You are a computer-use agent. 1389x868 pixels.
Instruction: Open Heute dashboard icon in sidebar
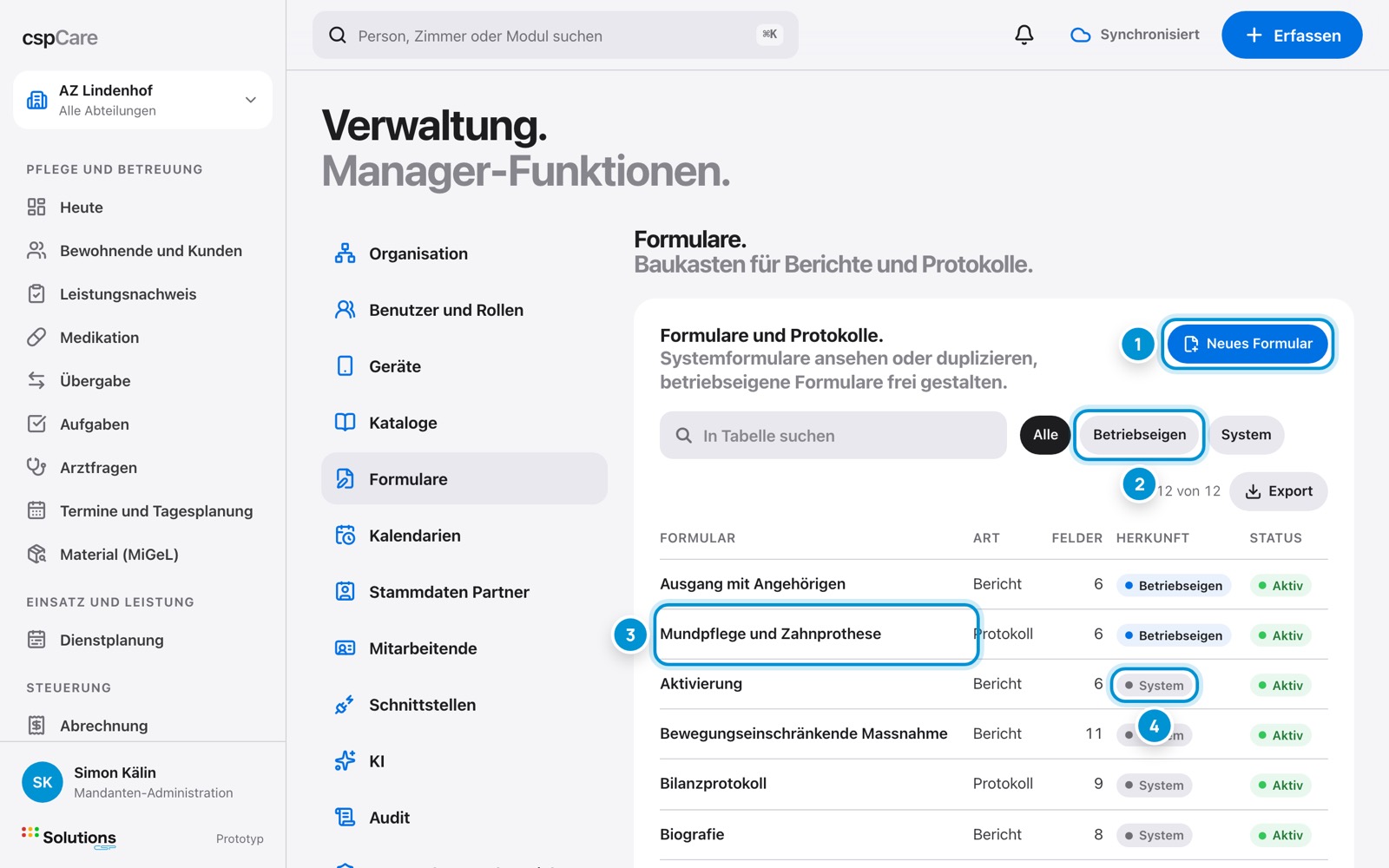point(36,207)
